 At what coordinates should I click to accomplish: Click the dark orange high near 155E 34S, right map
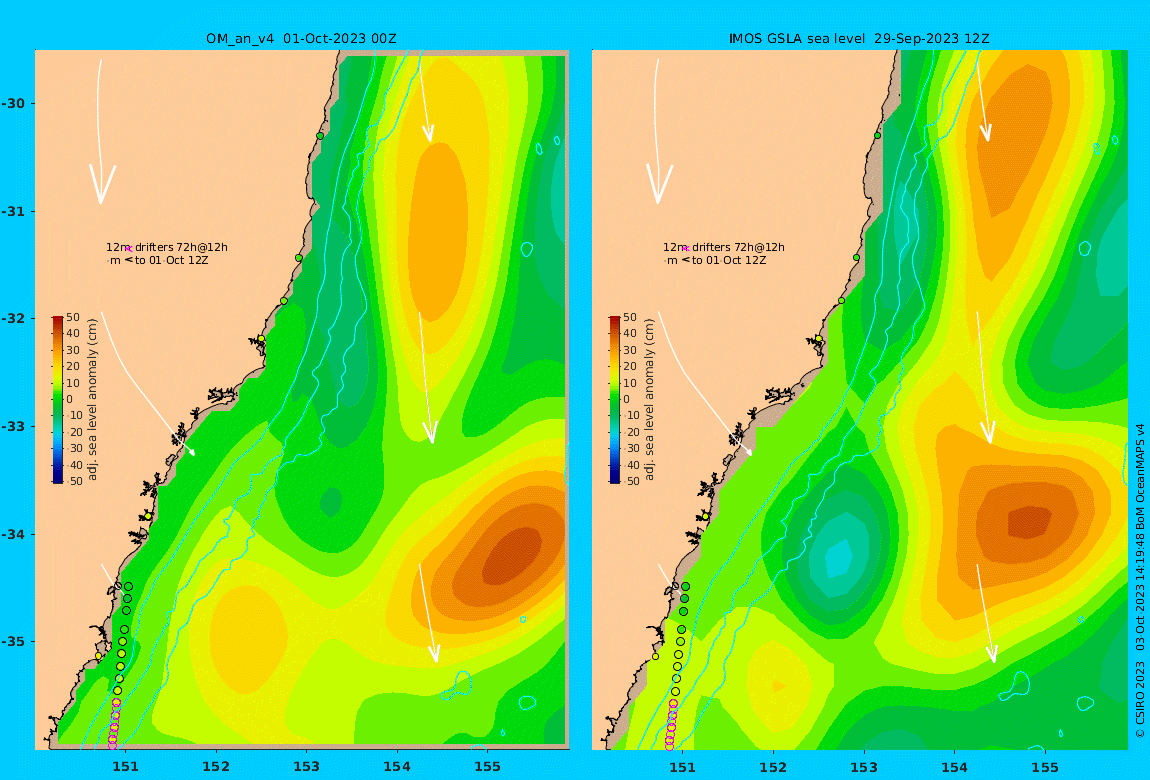click(1030, 522)
